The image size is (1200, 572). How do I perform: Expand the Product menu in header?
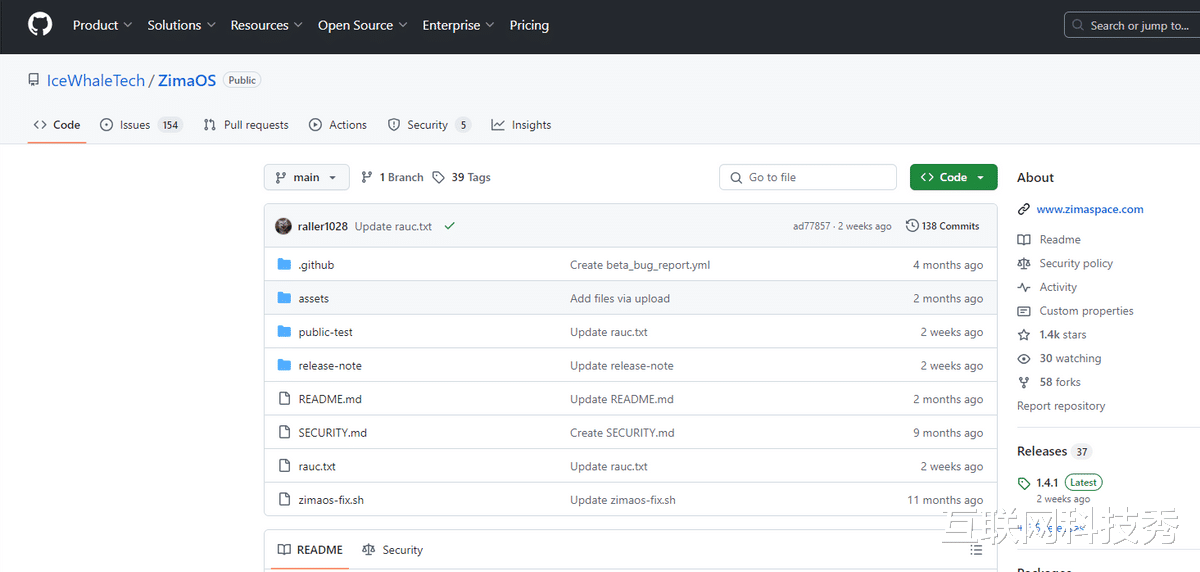(x=102, y=25)
